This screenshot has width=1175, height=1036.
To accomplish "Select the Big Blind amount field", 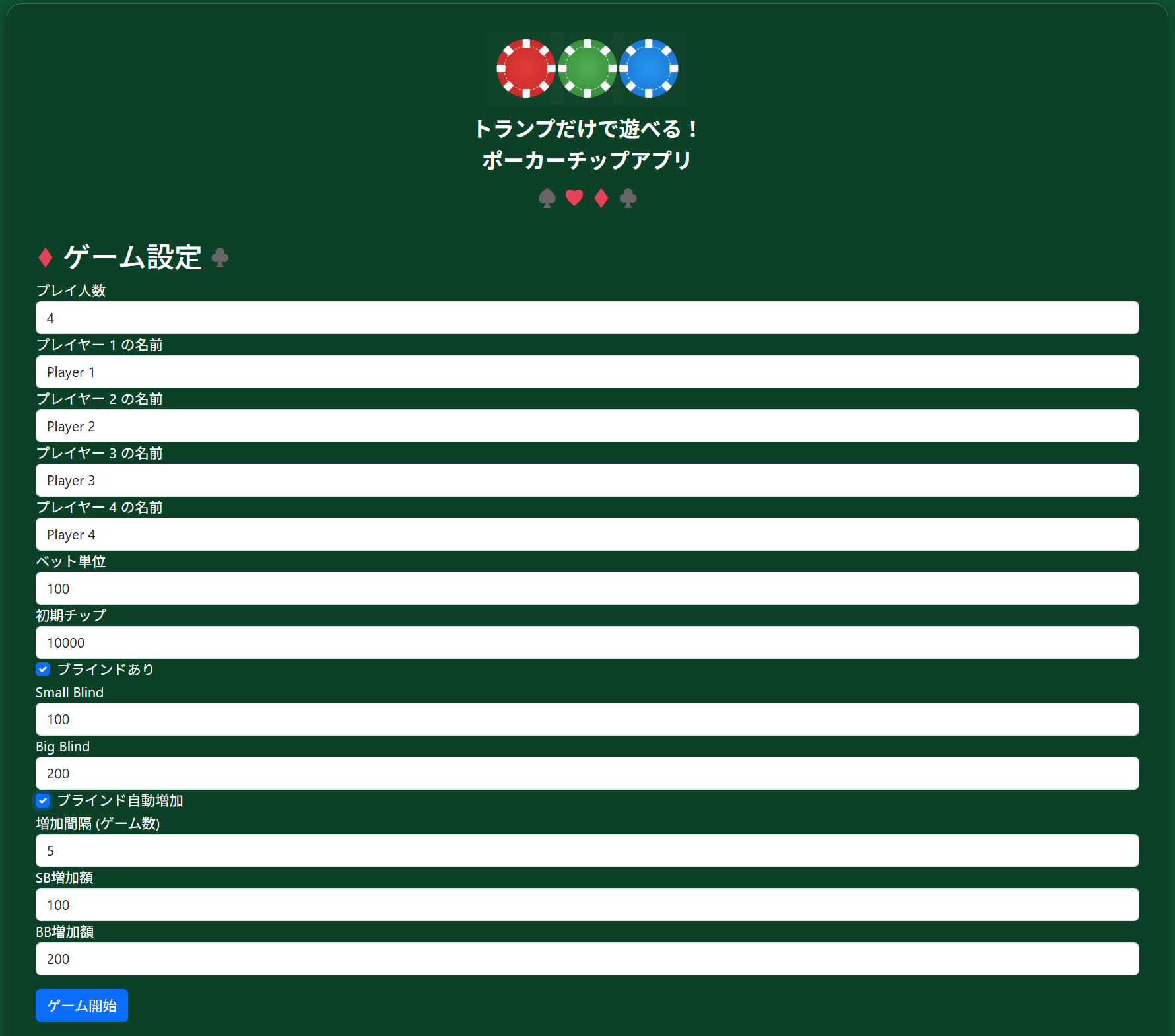I will point(587,773).
